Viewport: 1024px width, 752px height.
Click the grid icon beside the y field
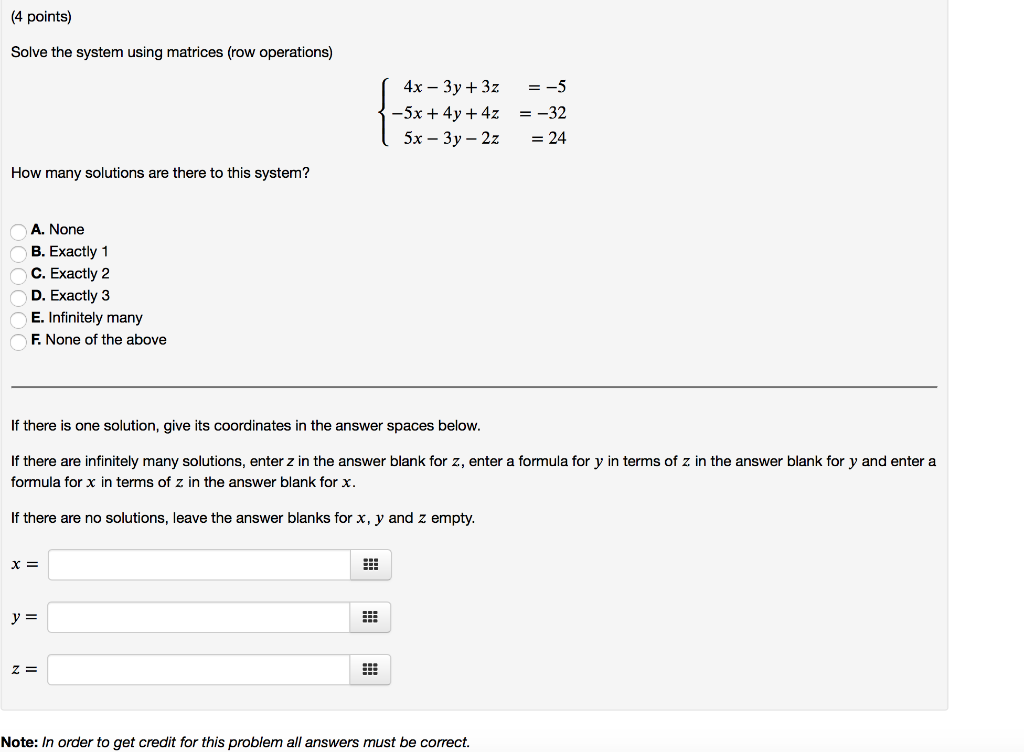369,616
